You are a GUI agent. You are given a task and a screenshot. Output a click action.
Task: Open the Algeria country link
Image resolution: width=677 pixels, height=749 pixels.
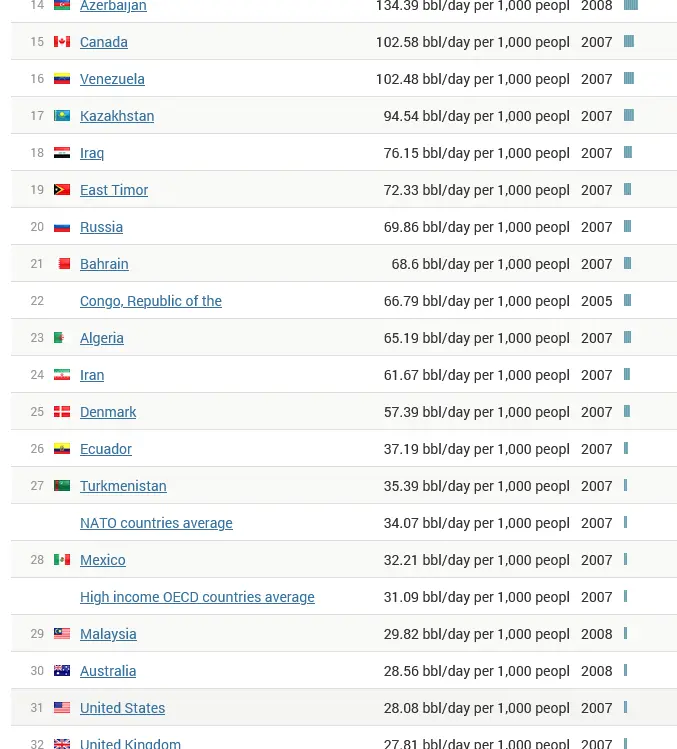click(x=102, y=338)
